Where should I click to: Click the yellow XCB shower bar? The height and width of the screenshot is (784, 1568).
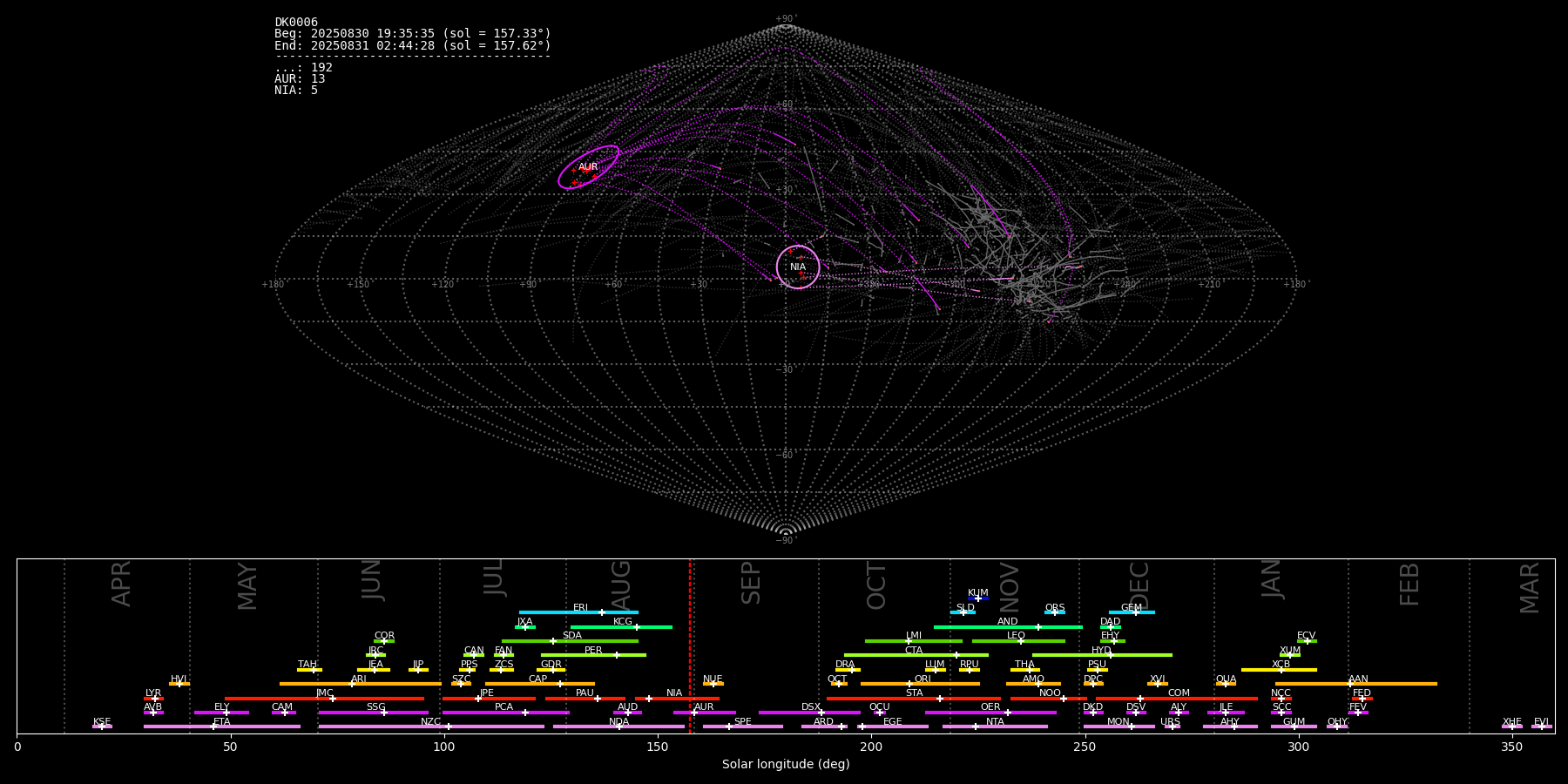tap(1279, 670)
